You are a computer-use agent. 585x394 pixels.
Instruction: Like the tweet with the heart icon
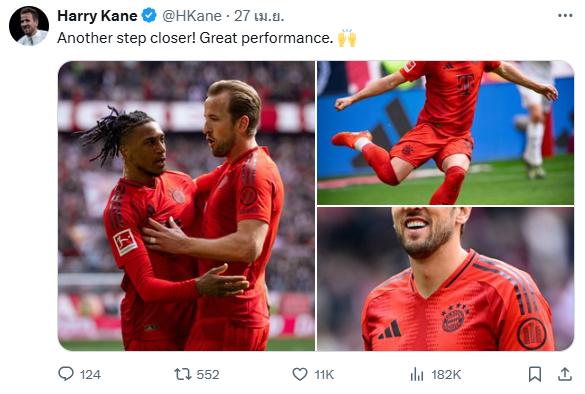pyautogui.click(x=300, y=374)
